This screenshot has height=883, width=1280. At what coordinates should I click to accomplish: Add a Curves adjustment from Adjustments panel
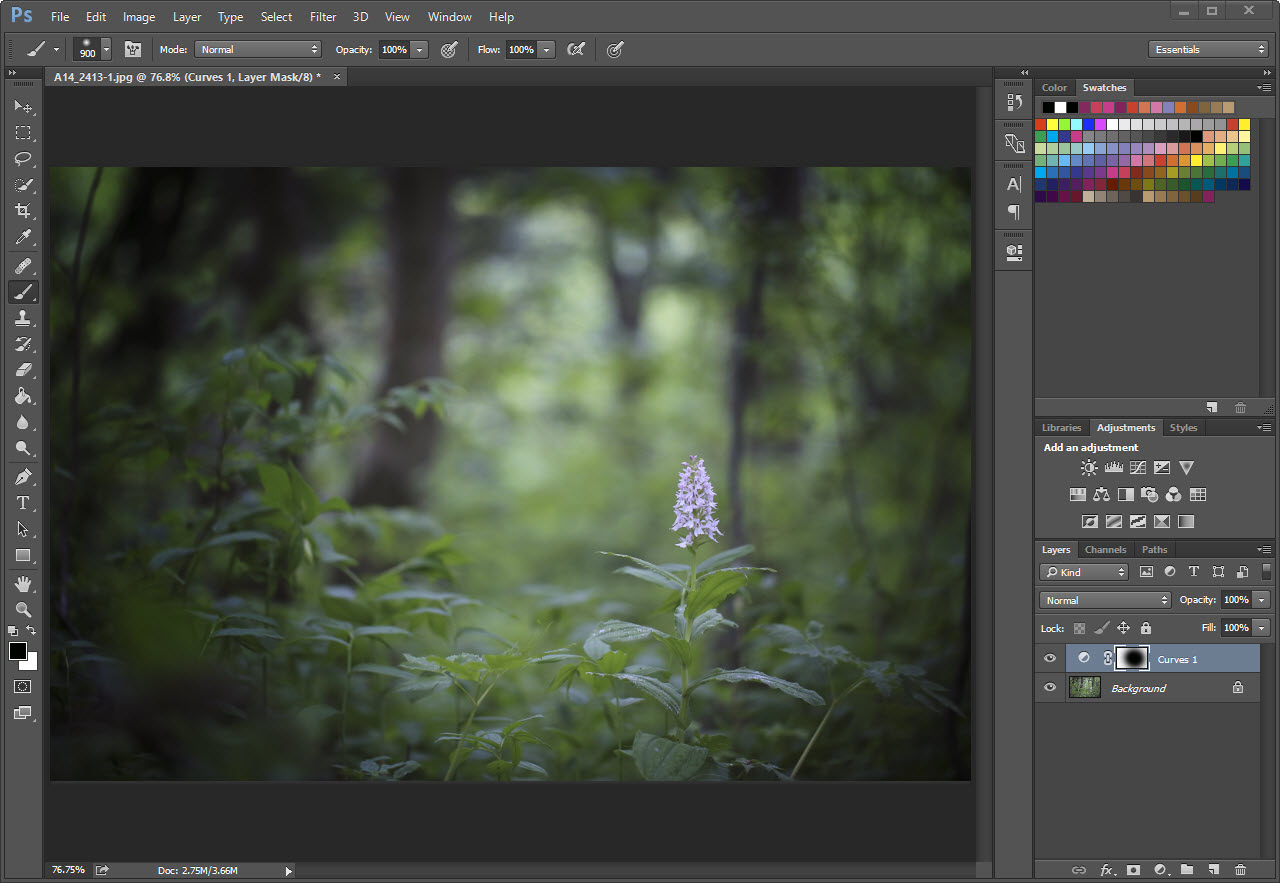(1137, 468)
